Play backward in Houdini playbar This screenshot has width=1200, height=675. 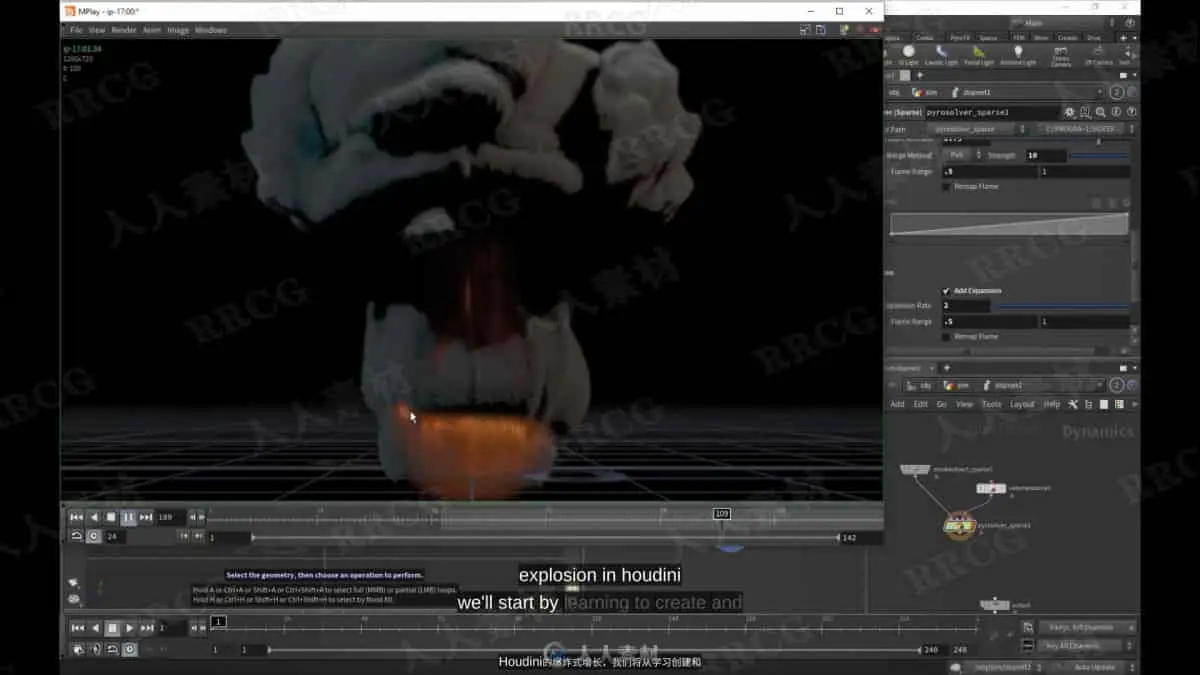click(94, 628)
